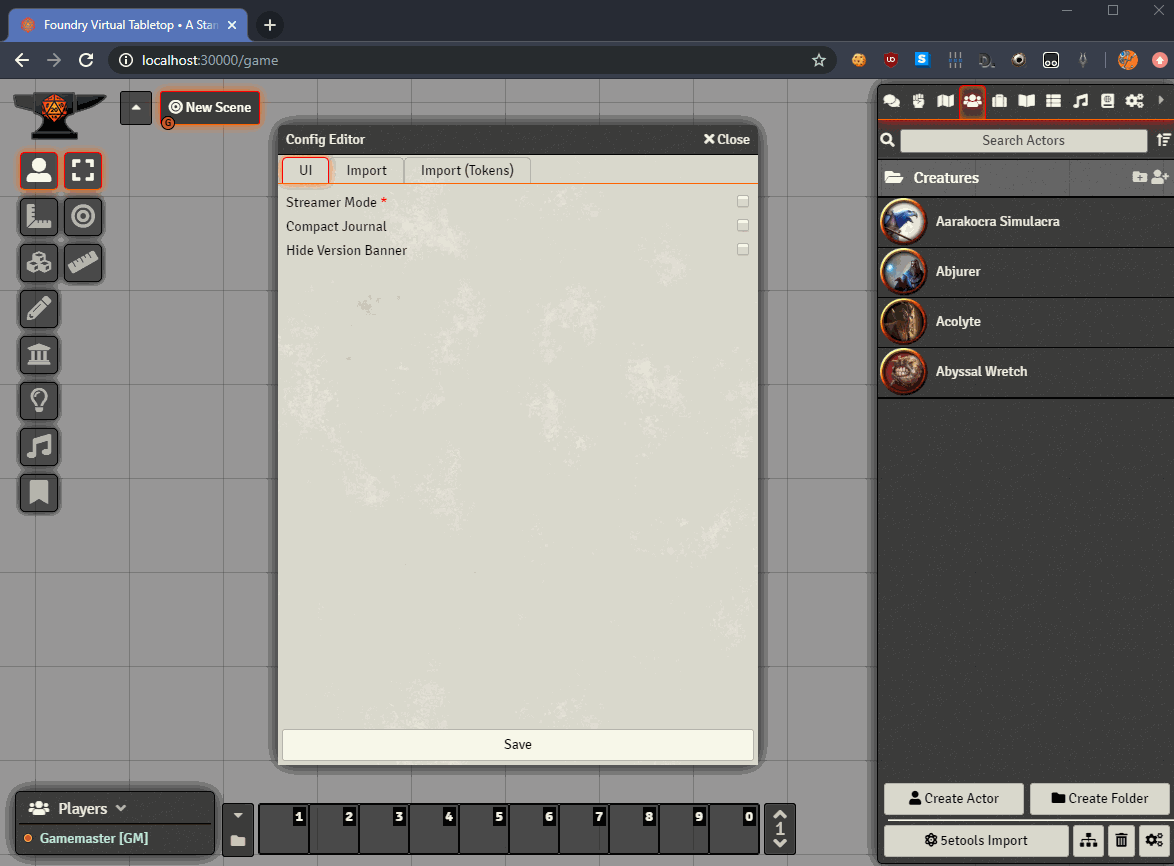1174x866 pixels.
Task: Open the Import tab in Config Editor
Action: coord(366,171)
